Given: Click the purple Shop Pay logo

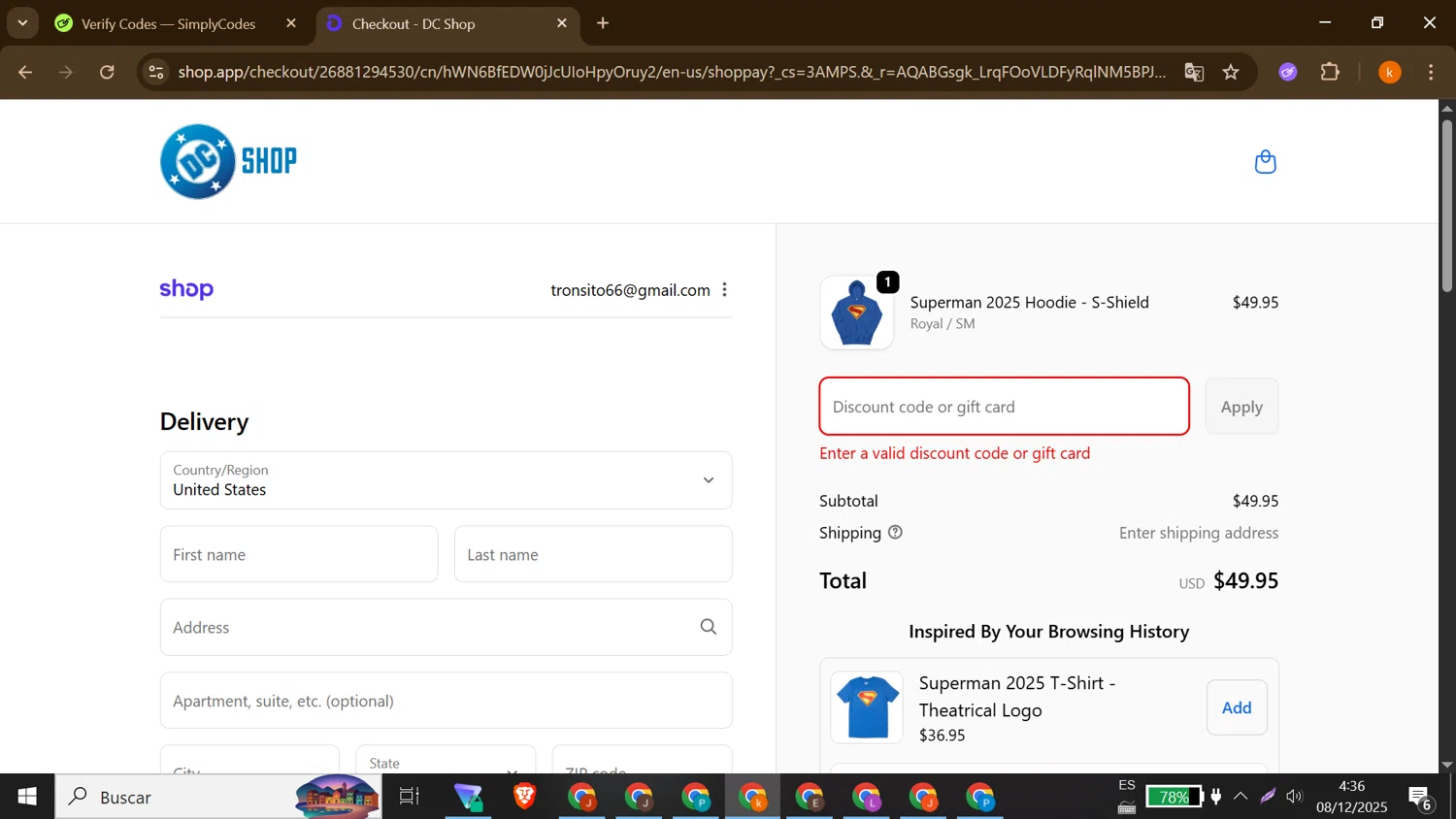Looking at the screenshot, I should tap(186, 289).
